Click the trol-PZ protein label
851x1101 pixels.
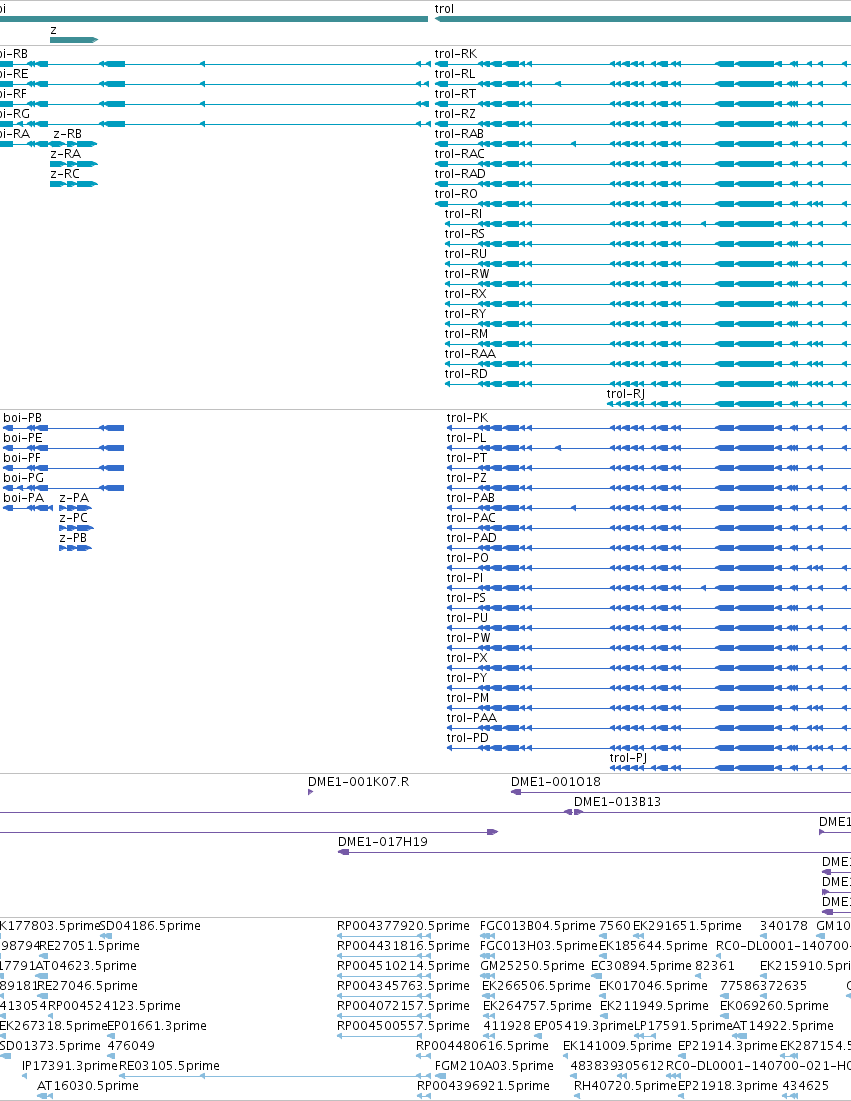(x=466, y=478)
